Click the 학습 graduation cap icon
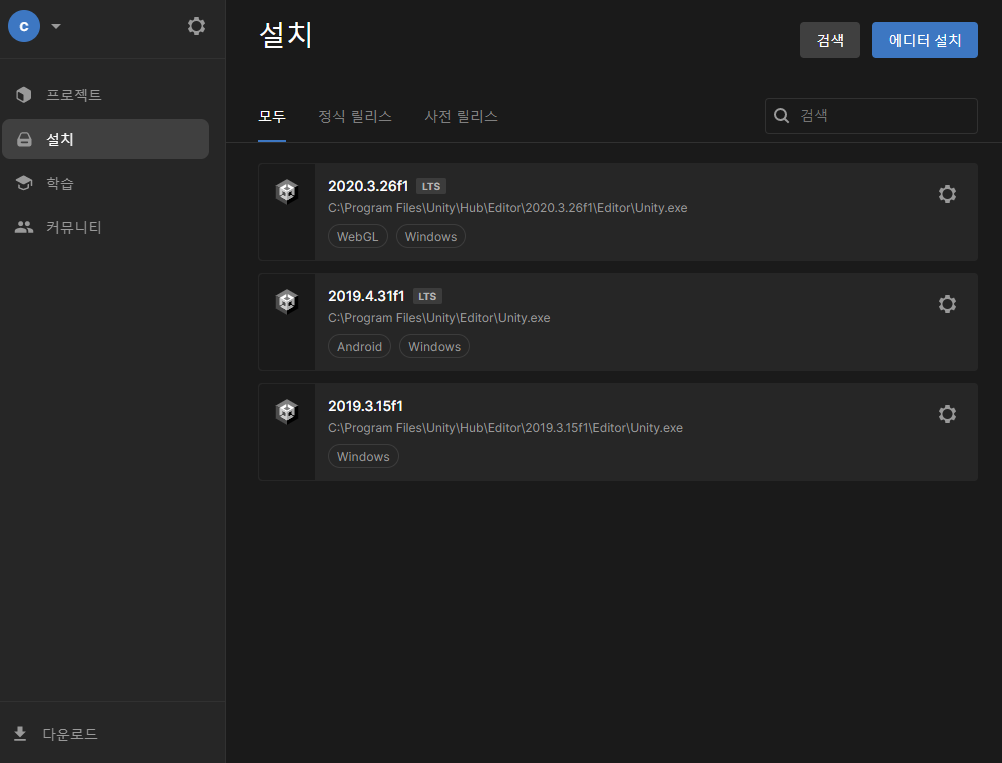This screenshot has width=1002, height=763. (x=24, y=183)
